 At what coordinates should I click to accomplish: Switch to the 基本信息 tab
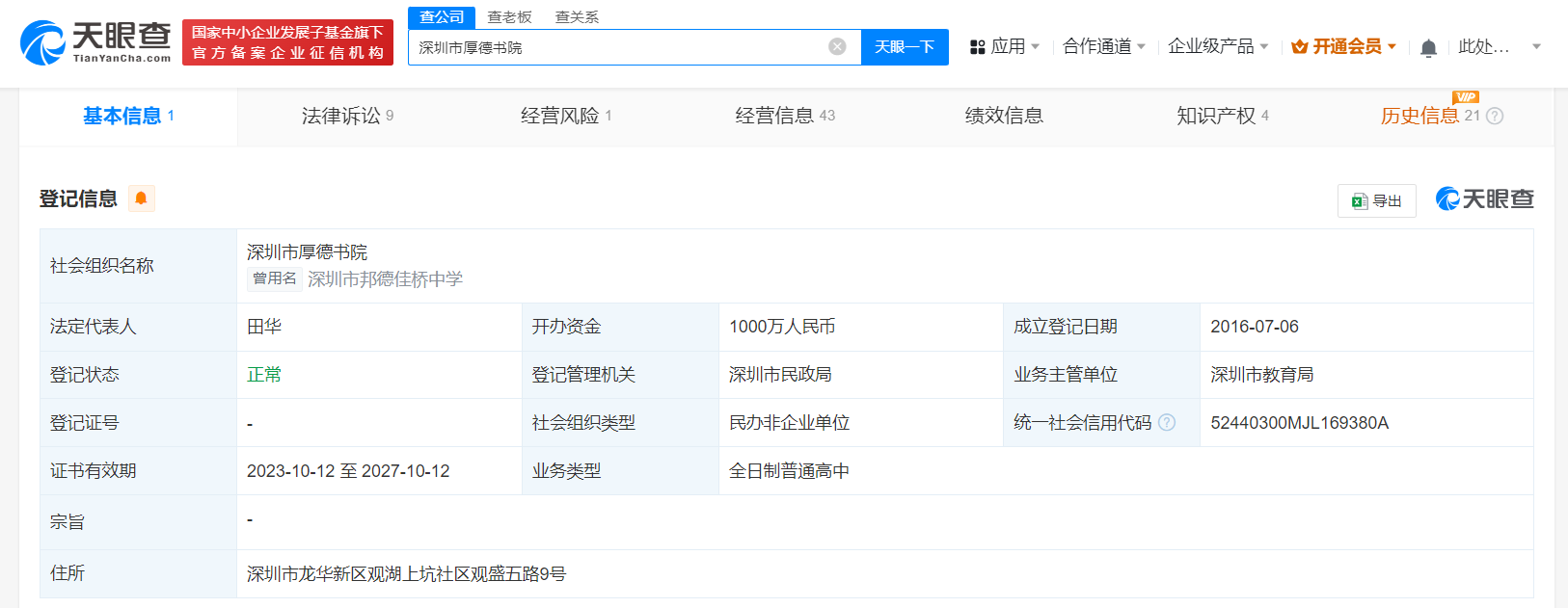[128, 116]
